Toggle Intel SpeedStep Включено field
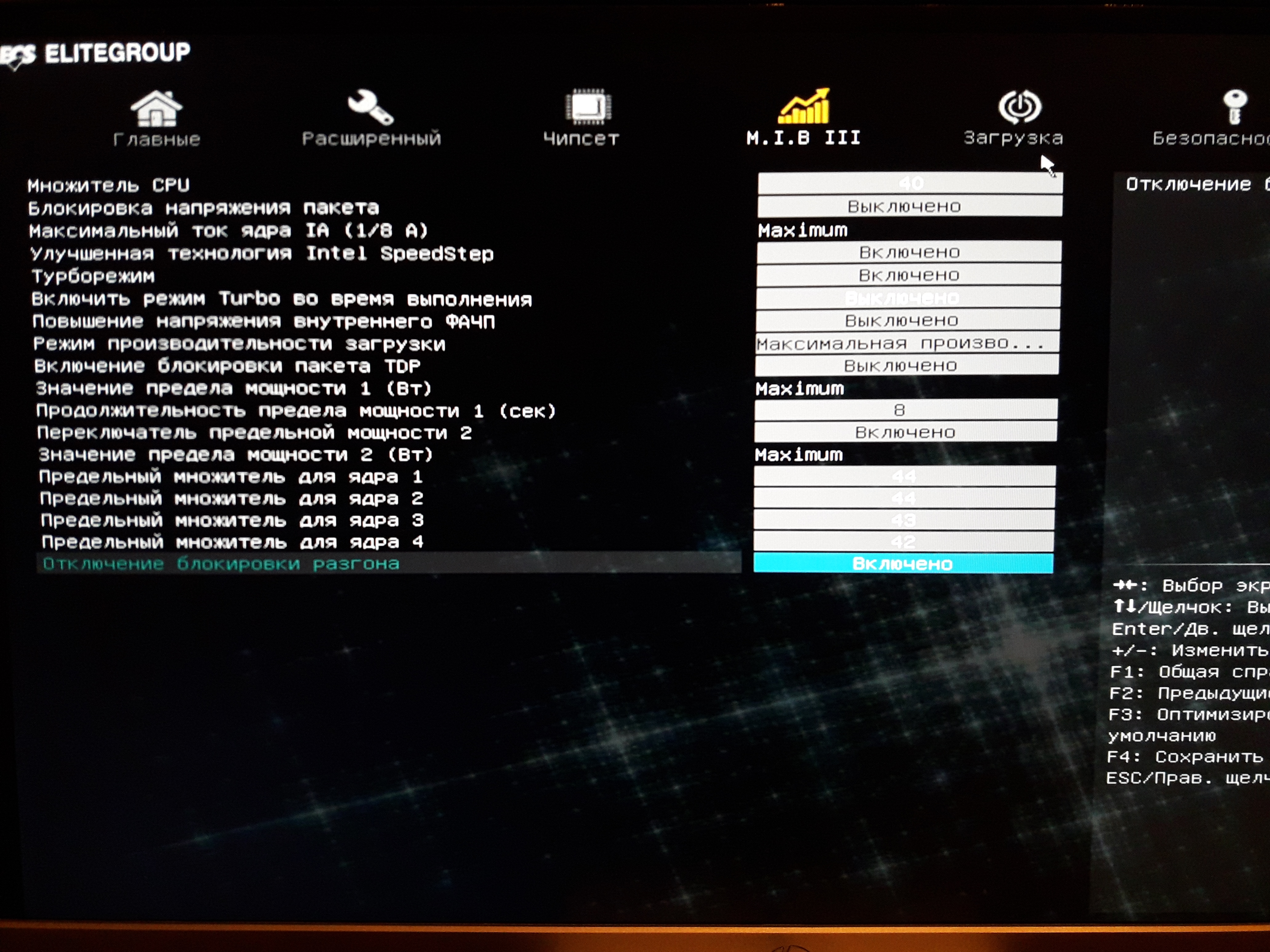 pos(909,252)
